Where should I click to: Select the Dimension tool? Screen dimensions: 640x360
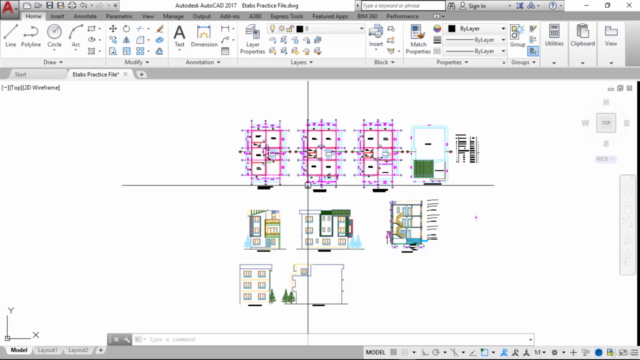click(x=204, y=36)
